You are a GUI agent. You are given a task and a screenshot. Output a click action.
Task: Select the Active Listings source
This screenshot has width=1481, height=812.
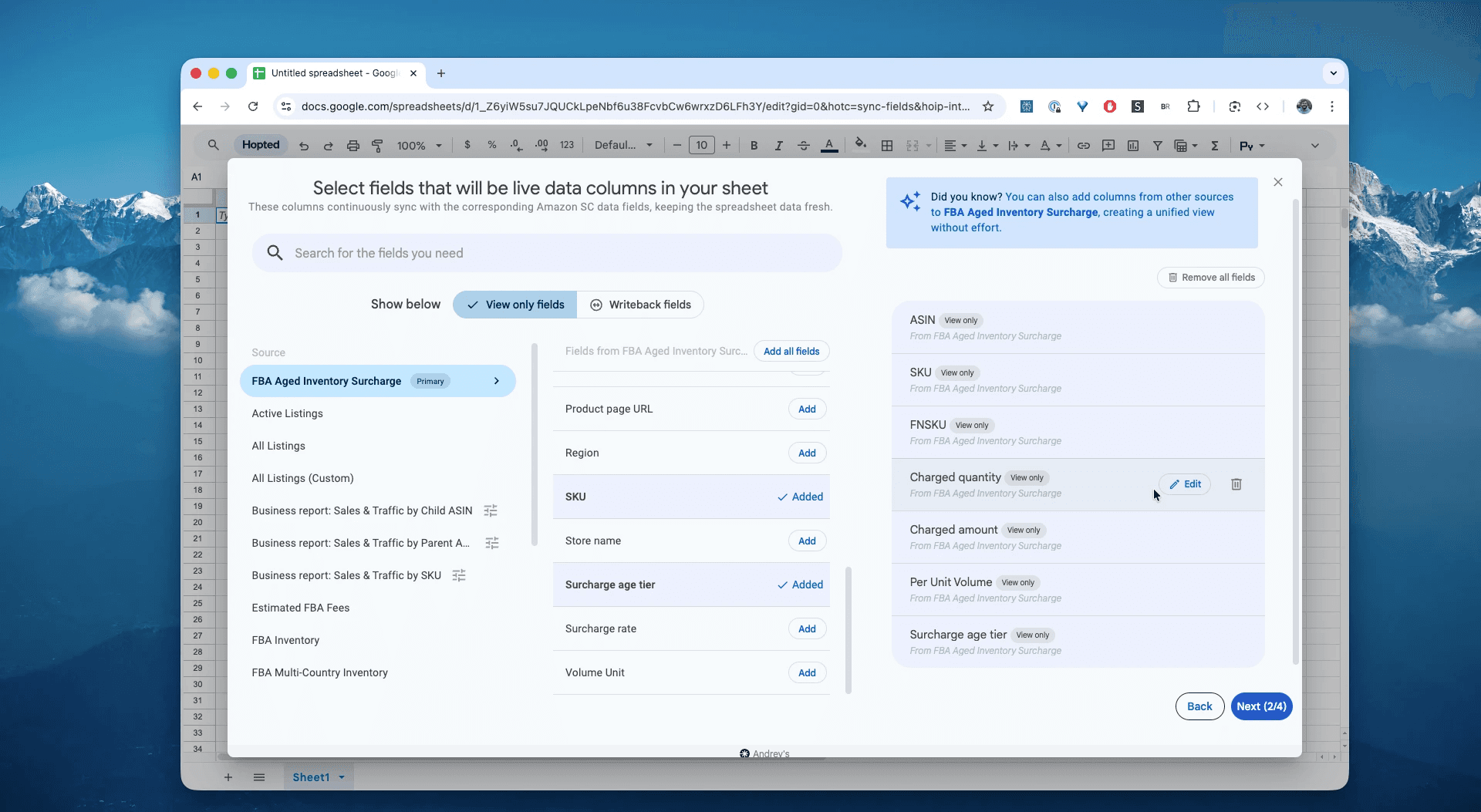tap(287, 413)
